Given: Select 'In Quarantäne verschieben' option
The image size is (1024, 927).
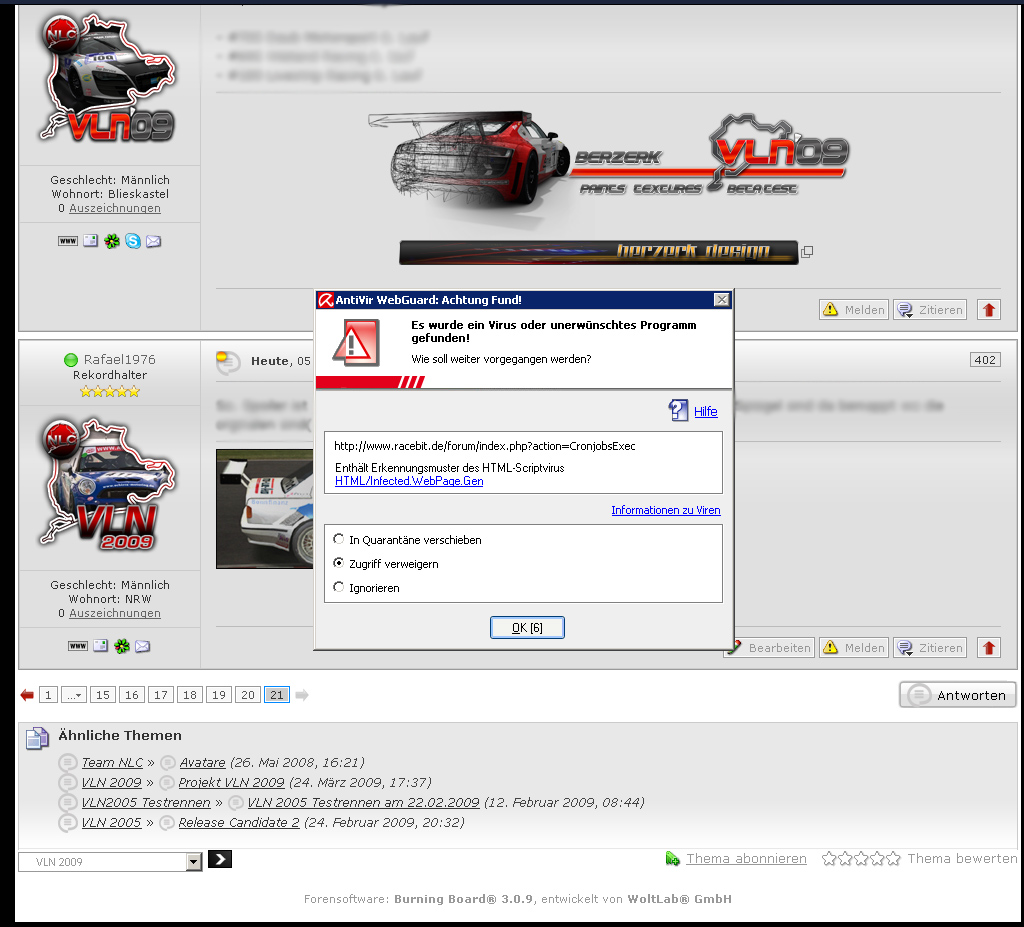Looking at the screenshot, I should (x=339, y=540).
